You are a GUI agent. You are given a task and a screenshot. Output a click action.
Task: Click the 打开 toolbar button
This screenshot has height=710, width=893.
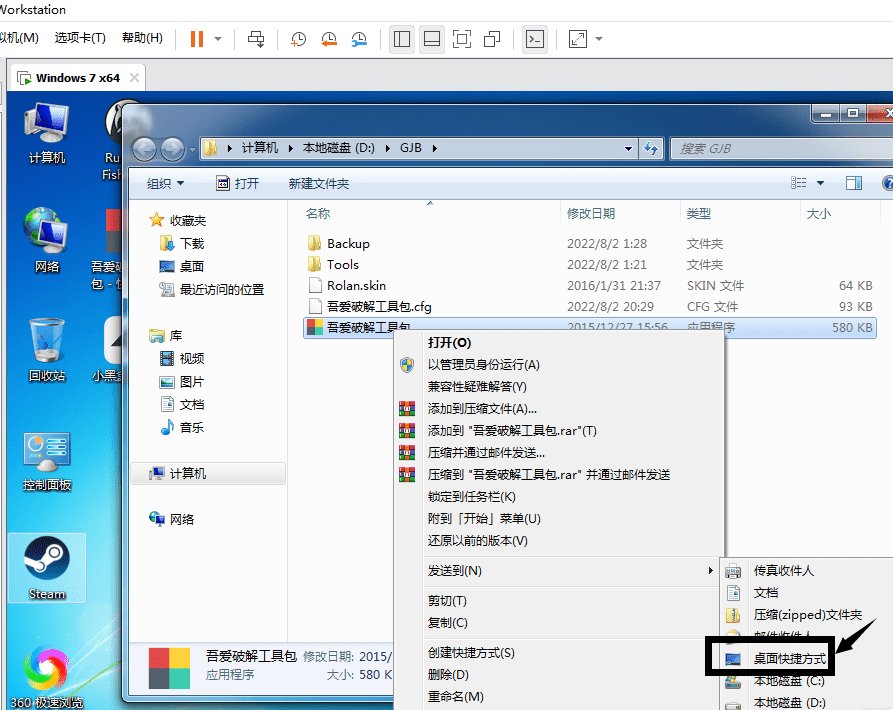237,183
